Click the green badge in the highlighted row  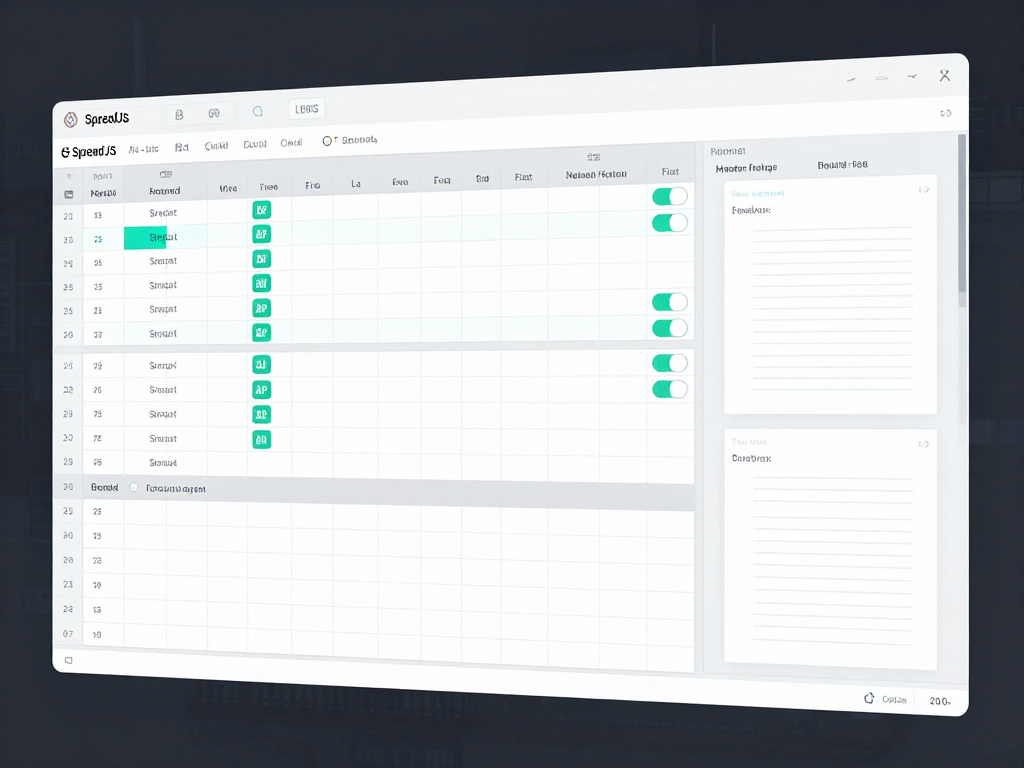[x=261, y=235]
